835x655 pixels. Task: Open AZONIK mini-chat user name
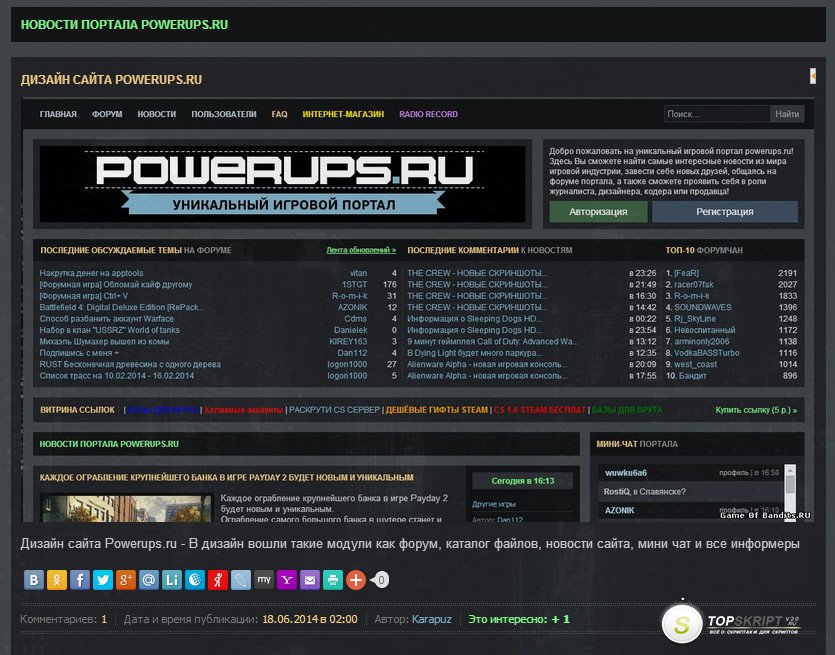pyautogui.click(x=619, y=510)
